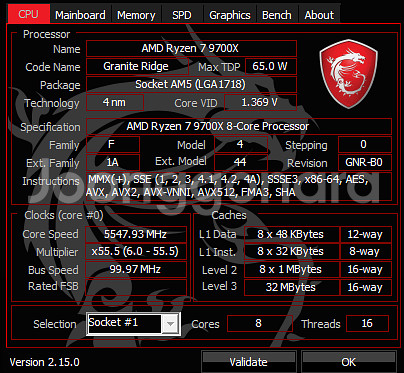Viewport: 404px width, 373px height.
Task: Click the Ext. Model value 44
Action: [241, 162]
